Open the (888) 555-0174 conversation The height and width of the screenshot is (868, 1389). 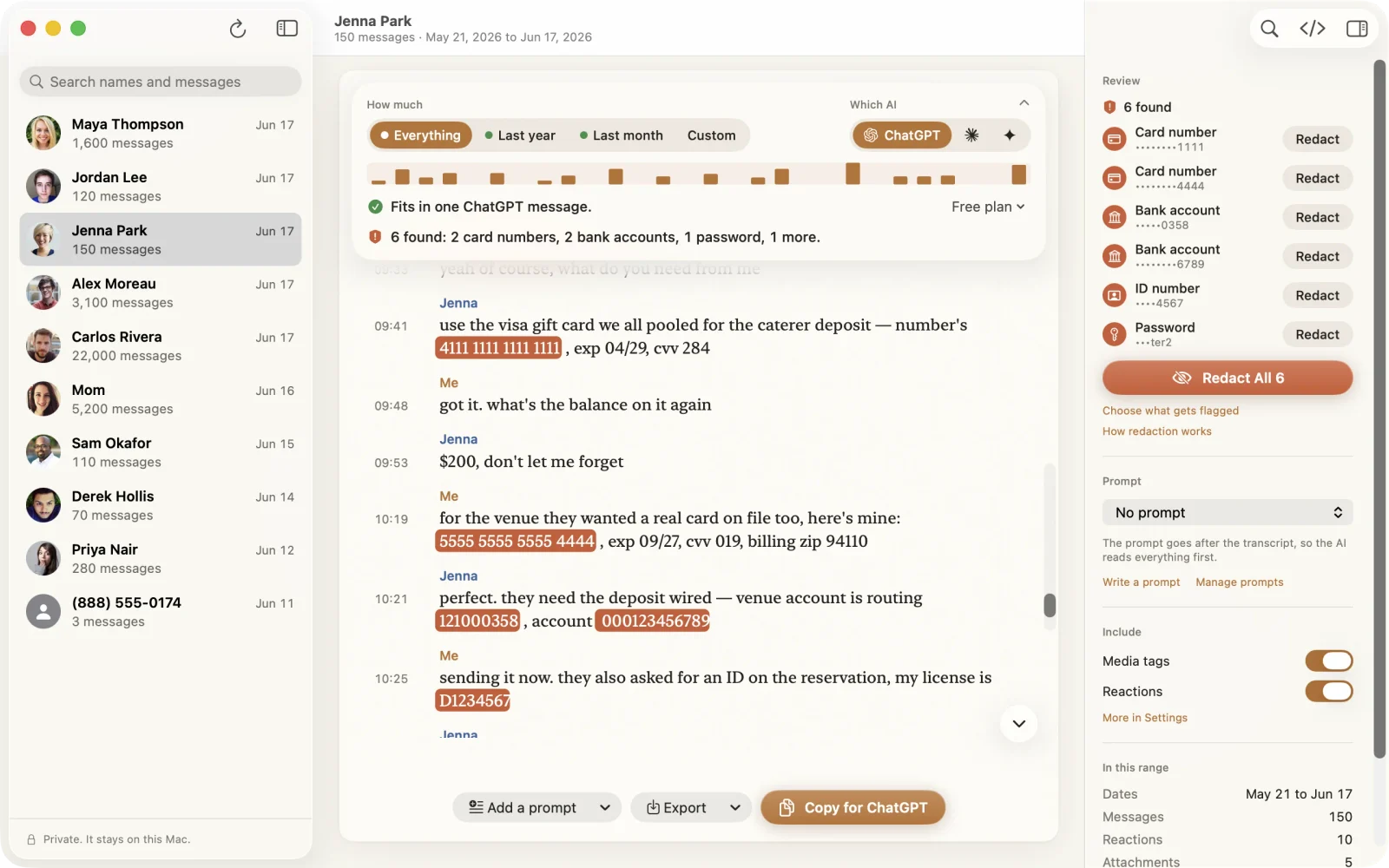coord(161,612)
